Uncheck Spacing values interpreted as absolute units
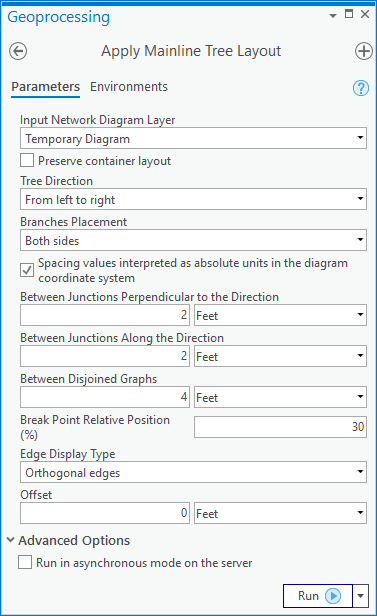 point(27,270)
